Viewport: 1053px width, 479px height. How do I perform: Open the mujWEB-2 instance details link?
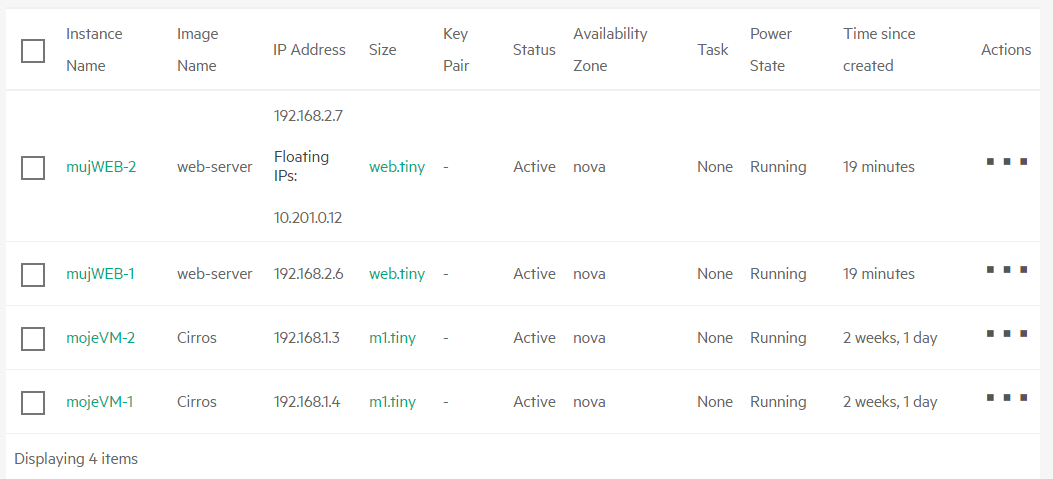[101, 167]
